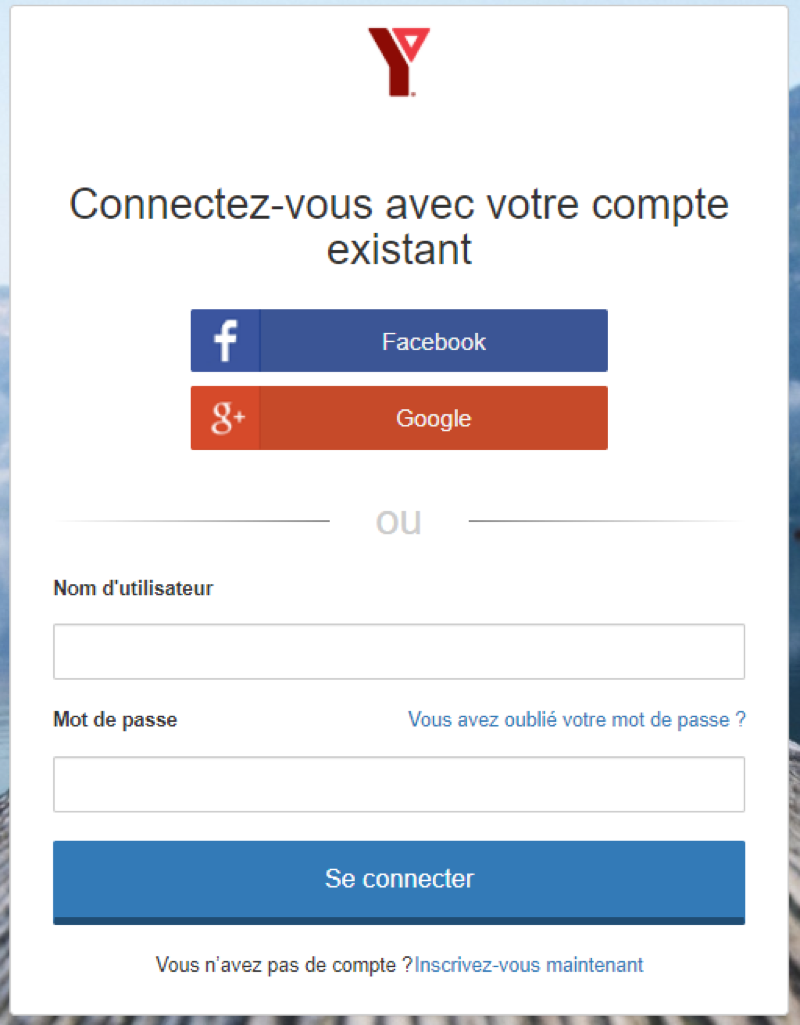Screen dimensions: 800x1025
Task: Open the Inscrivez-vous maintenant link
Action: (529, 965)
